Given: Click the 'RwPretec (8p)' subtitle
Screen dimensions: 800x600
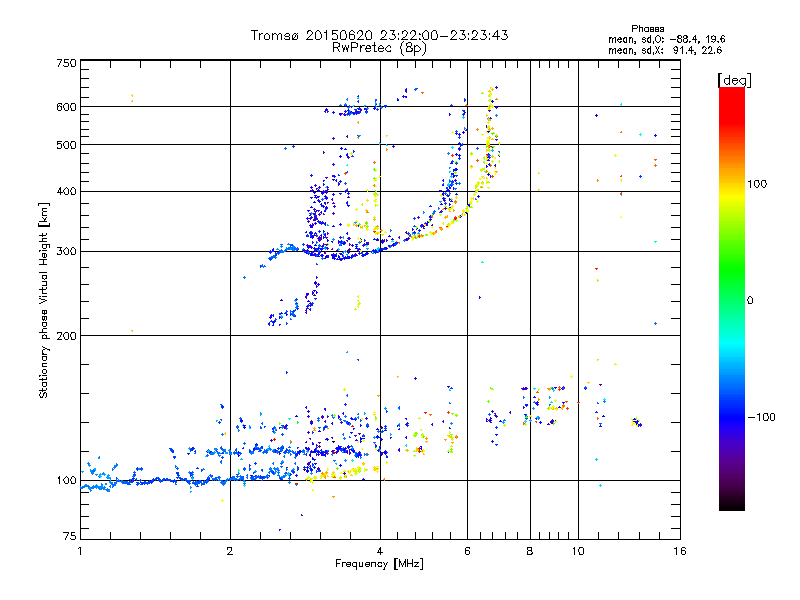Looking at the screenshot, I should [x=379, y=48].
